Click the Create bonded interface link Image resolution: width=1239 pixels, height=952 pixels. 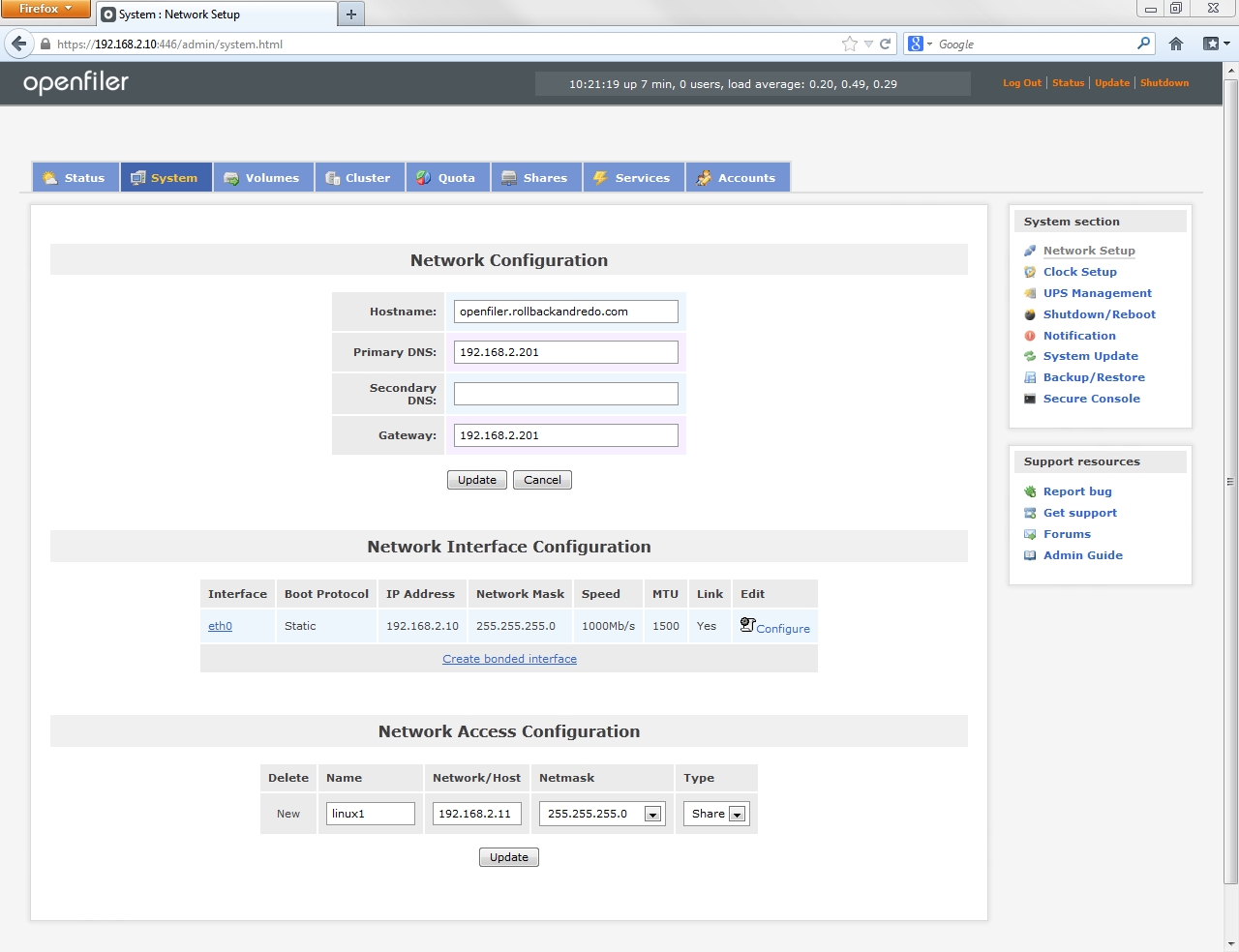click(x=509, y=659)
